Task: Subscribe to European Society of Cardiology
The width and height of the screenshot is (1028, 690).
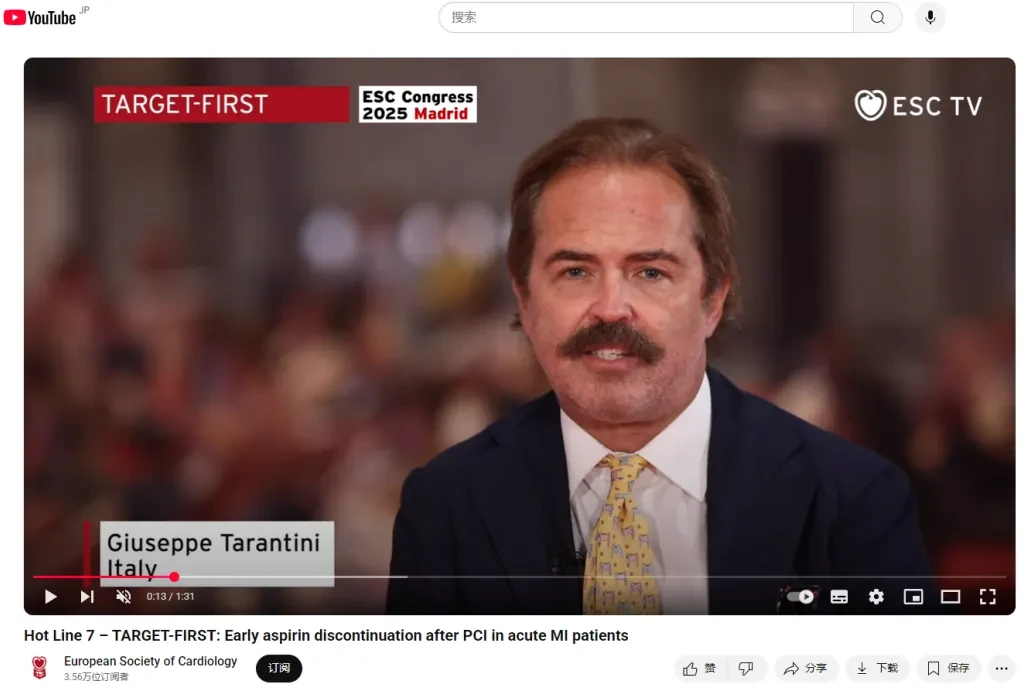Action: pyautogui.click(x=279, y=668)
